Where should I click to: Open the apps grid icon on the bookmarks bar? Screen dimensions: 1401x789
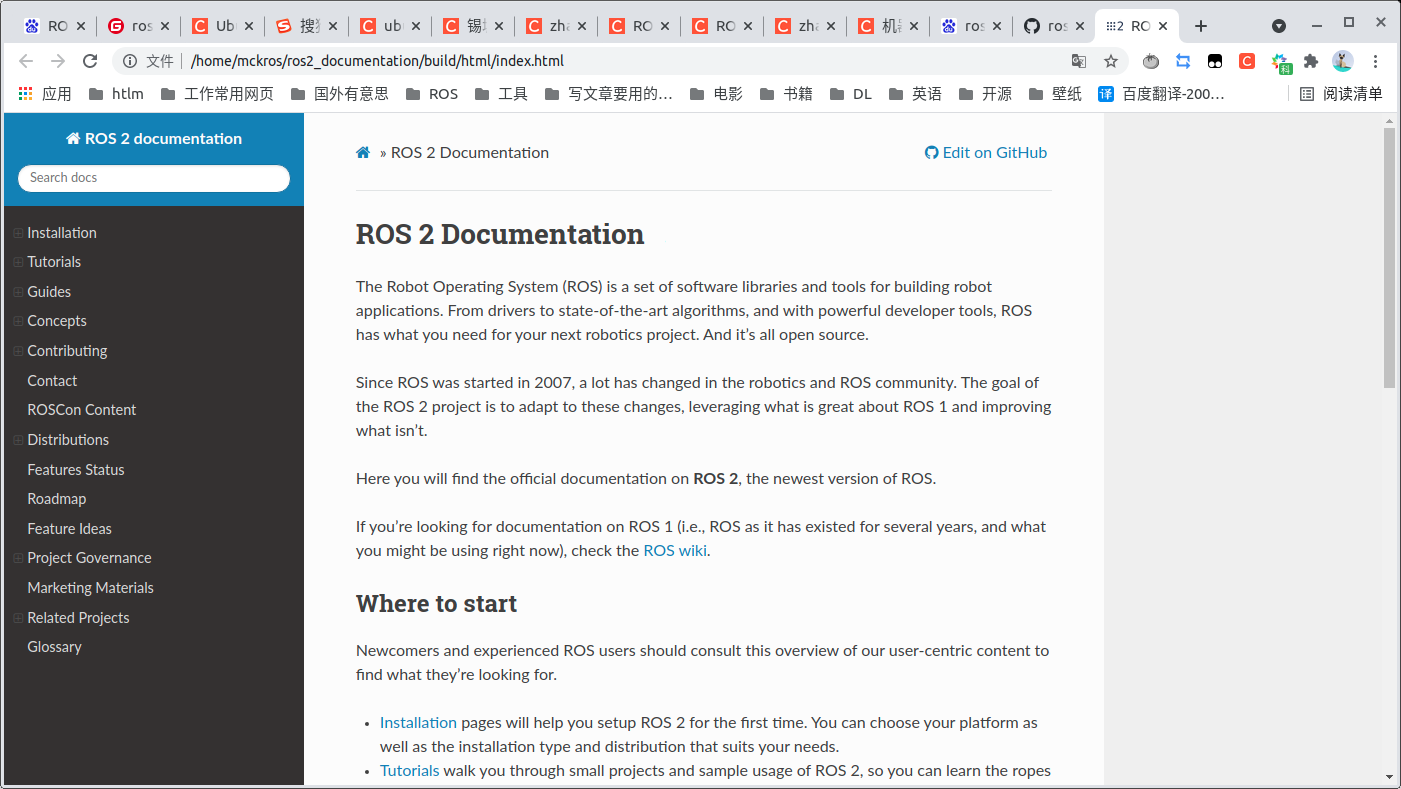[24, 93]
